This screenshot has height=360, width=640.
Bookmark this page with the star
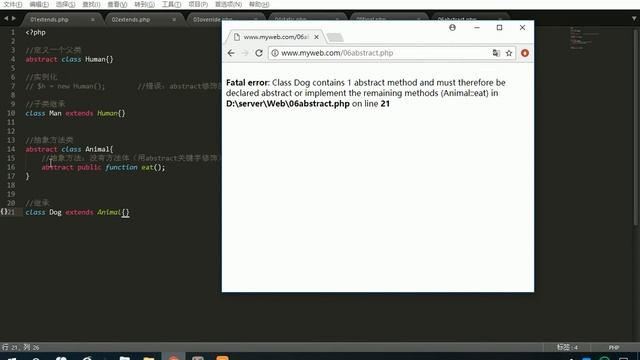point(509,53)
